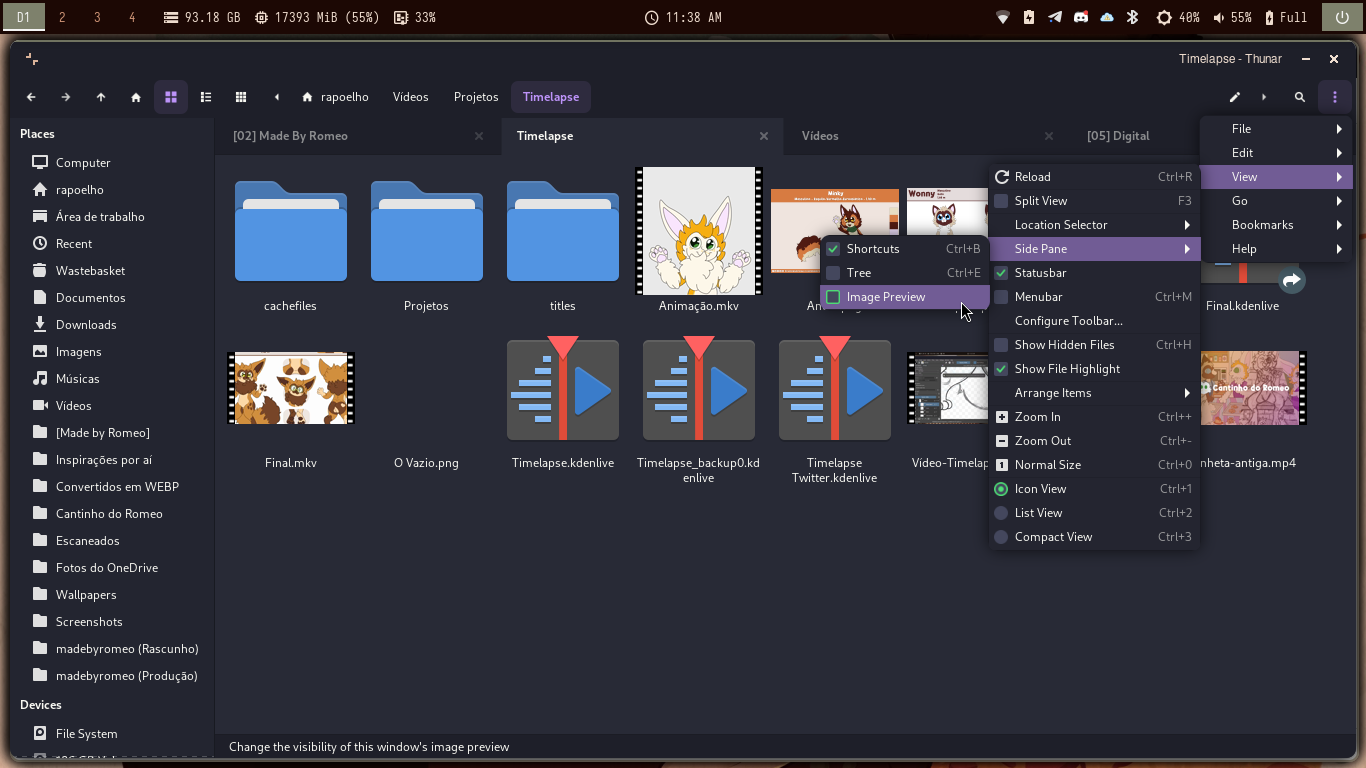Navigate back with the left arrow

coord(31,97)
